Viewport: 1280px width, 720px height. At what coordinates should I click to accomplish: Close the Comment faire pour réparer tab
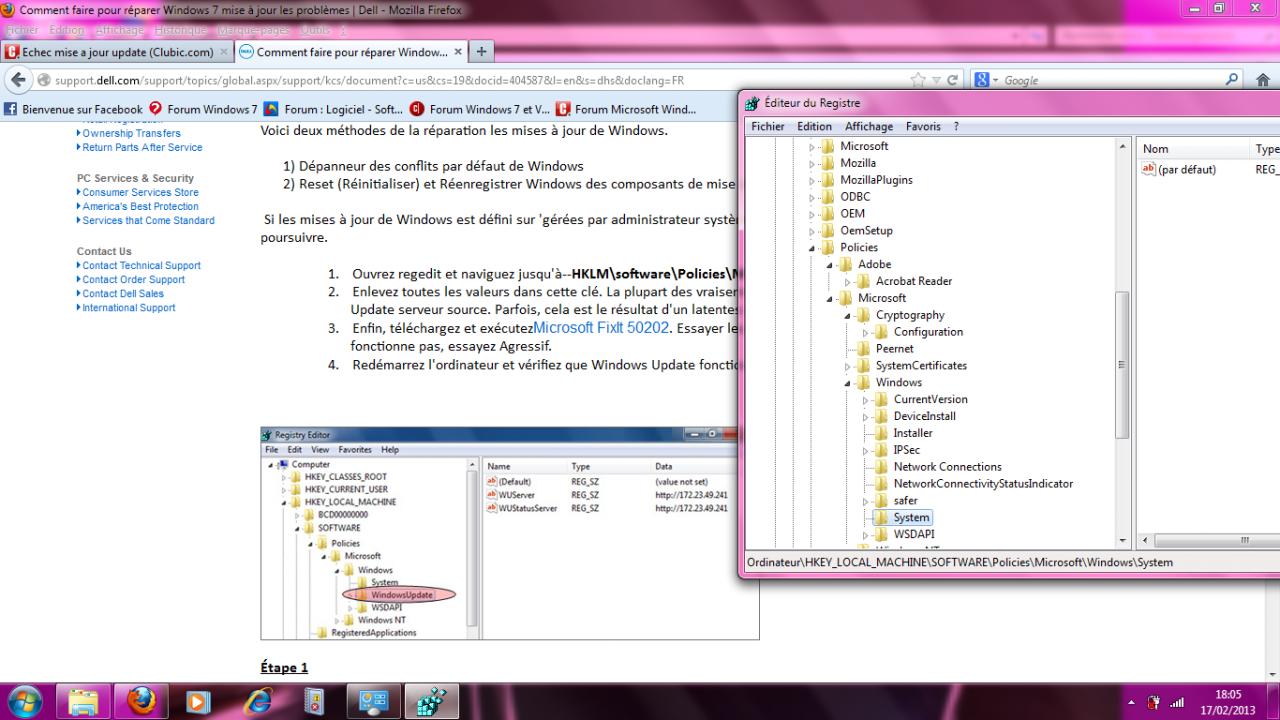[459, 52]
